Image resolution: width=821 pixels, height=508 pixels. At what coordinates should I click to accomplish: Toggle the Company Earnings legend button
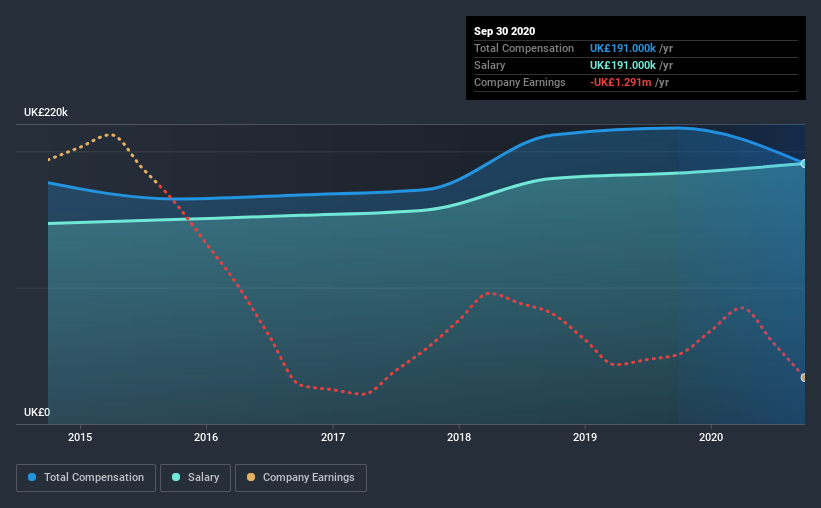(x=301, y=478)
